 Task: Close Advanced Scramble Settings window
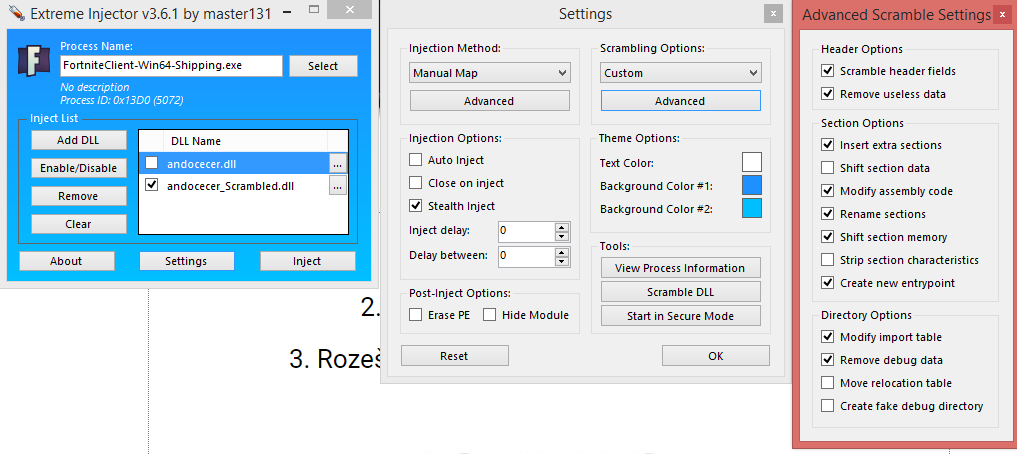click(1001, 16)
